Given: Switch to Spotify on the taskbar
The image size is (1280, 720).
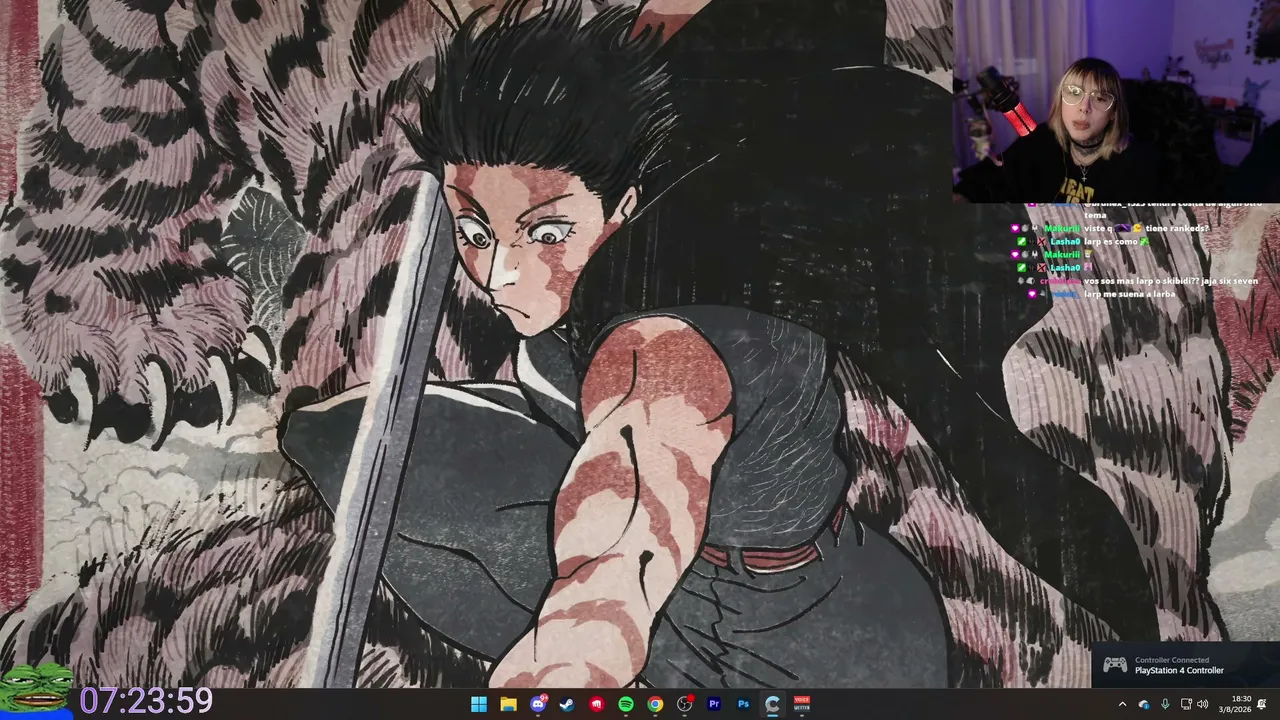Looking at the screenshot, I should click(x=626, y=704).
